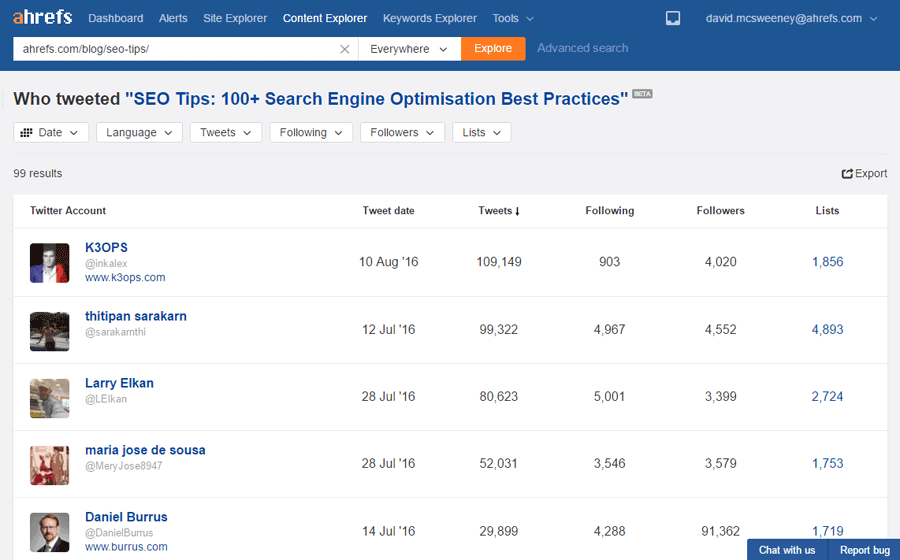
Task: Click the ahrefs logo
Action: click(x=42, y=17)
